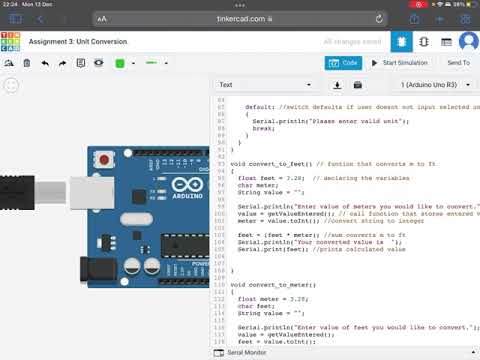The image size is (480, 360).
Task: Redo the last action
Action: tap(62, 63)
